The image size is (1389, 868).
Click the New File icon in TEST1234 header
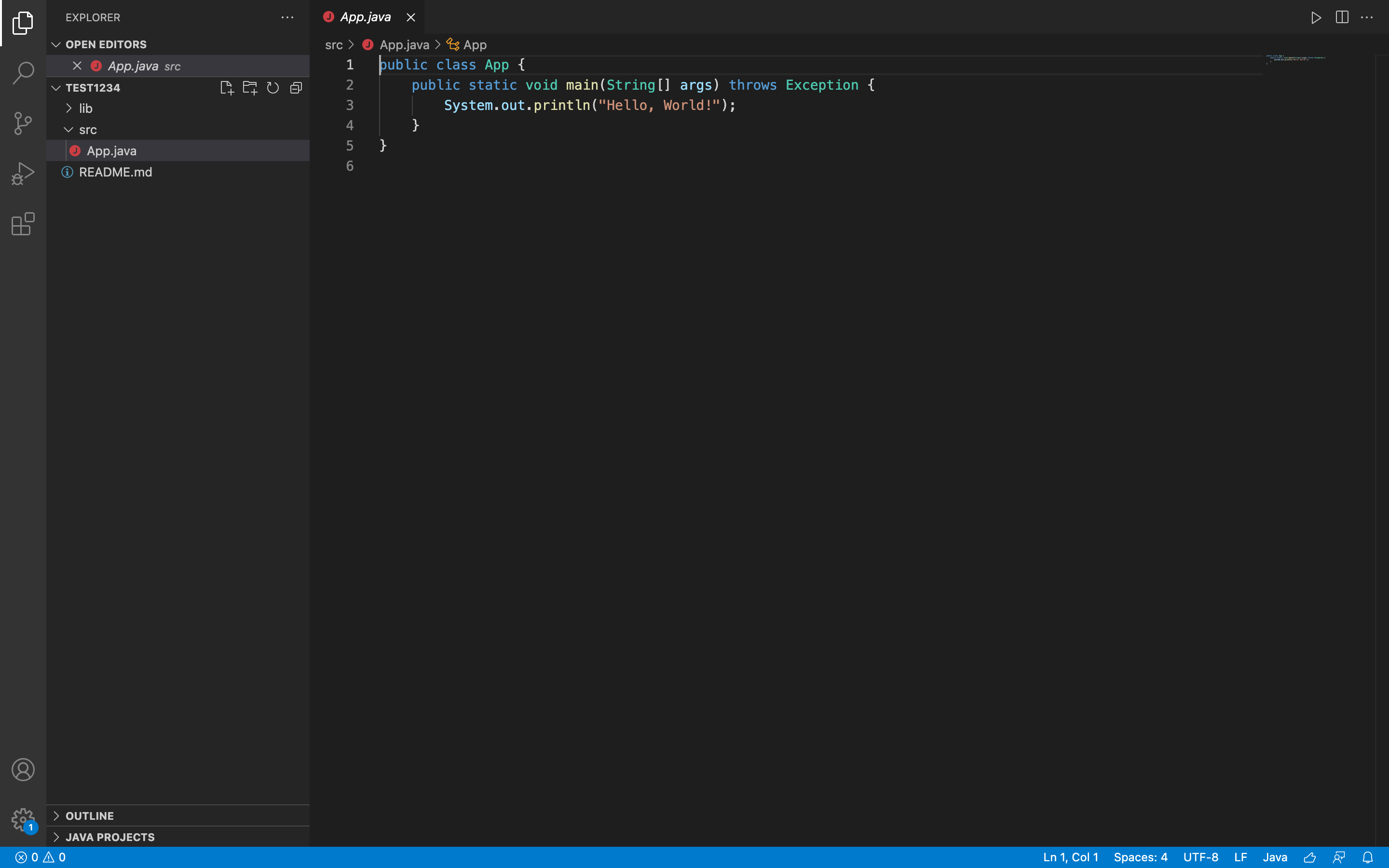(227, 88)
